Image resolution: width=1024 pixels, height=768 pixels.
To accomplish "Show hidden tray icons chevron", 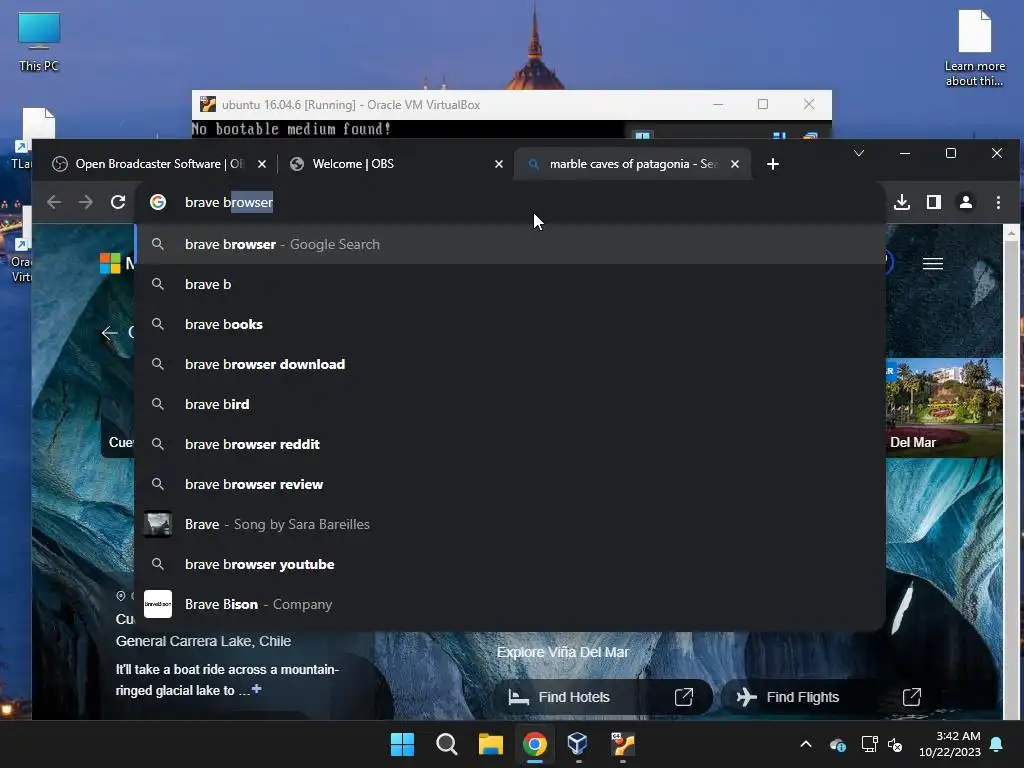I will click(x=806, y=744).
